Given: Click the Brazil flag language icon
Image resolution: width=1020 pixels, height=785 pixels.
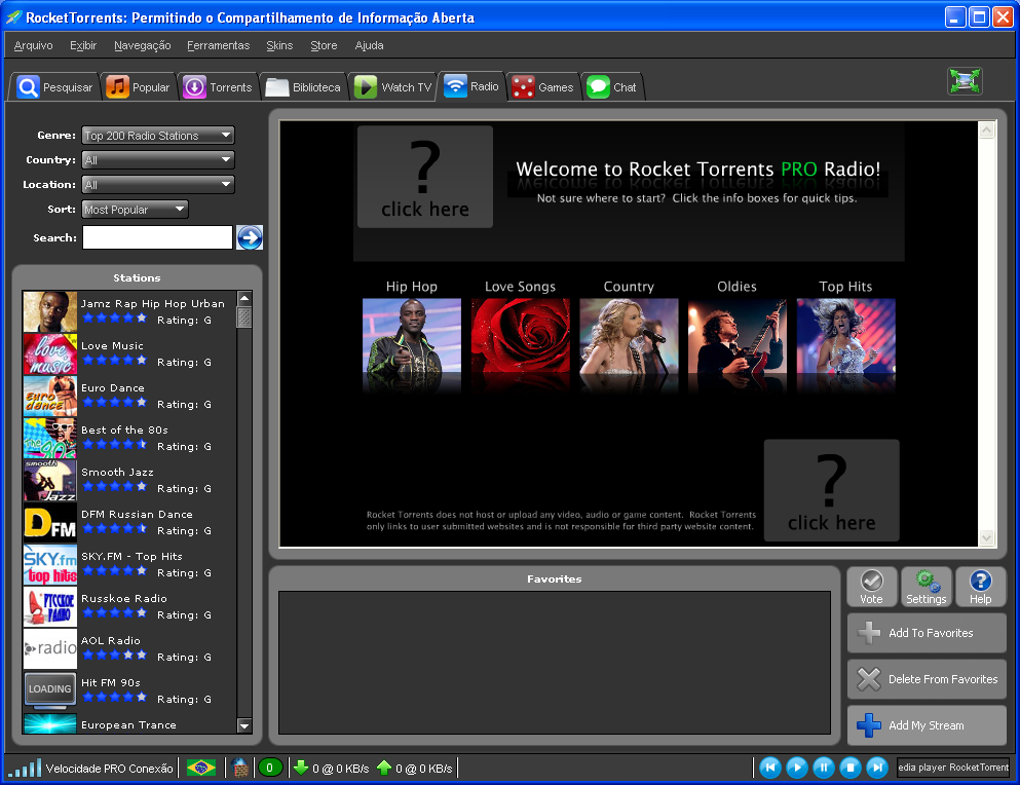Looking at the screenshot, I should (202, 768).
